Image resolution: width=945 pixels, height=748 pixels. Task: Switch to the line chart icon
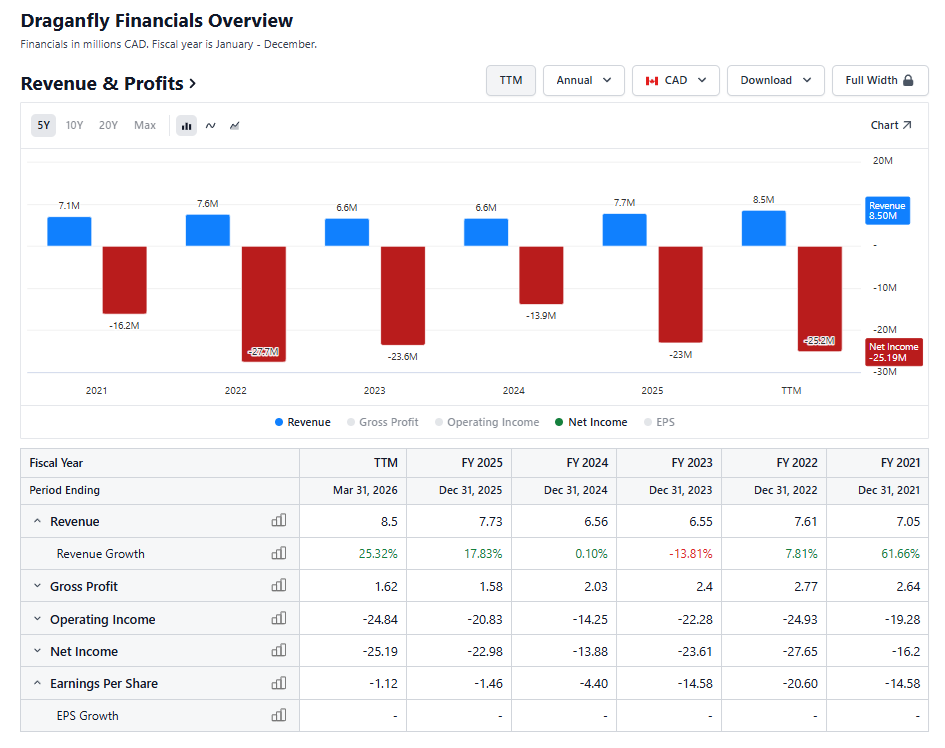click(x=210, y=125)
